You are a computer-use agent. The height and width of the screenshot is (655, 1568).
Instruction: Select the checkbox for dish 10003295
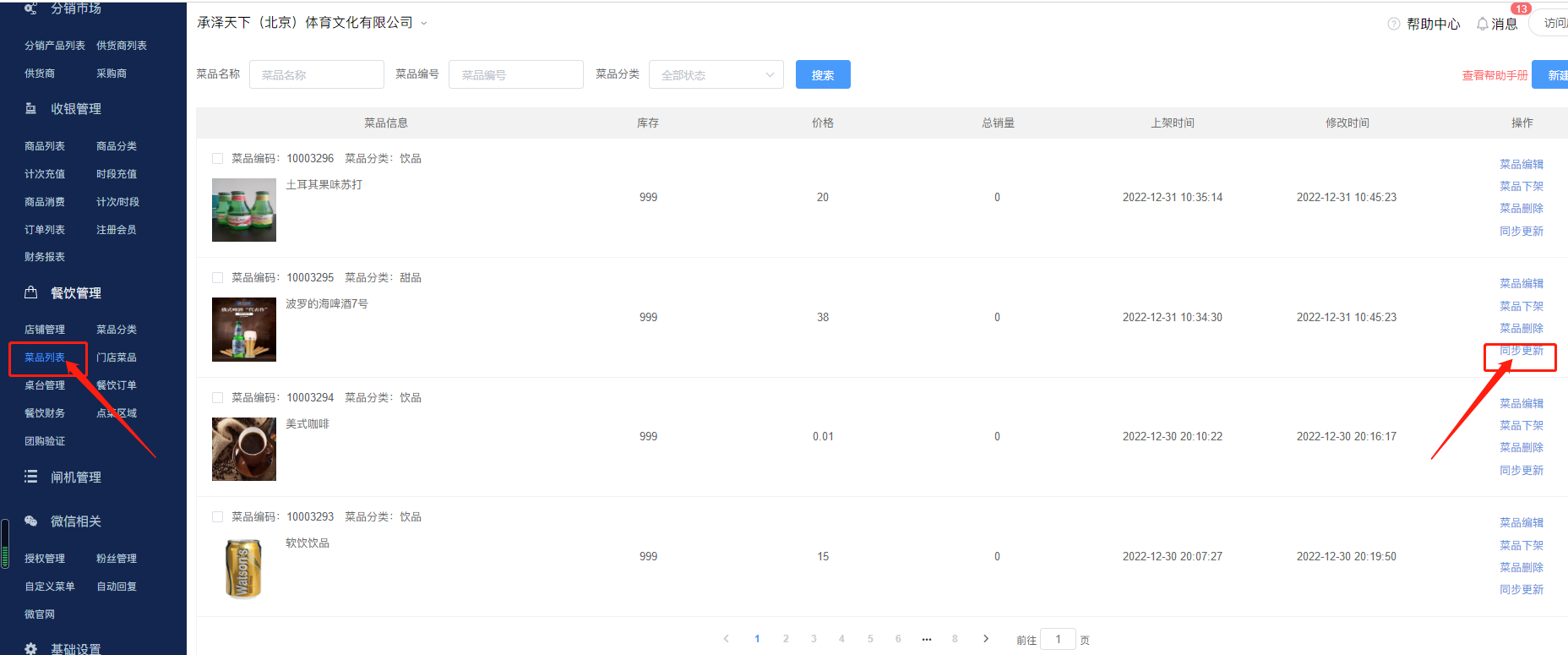point(218,278)
